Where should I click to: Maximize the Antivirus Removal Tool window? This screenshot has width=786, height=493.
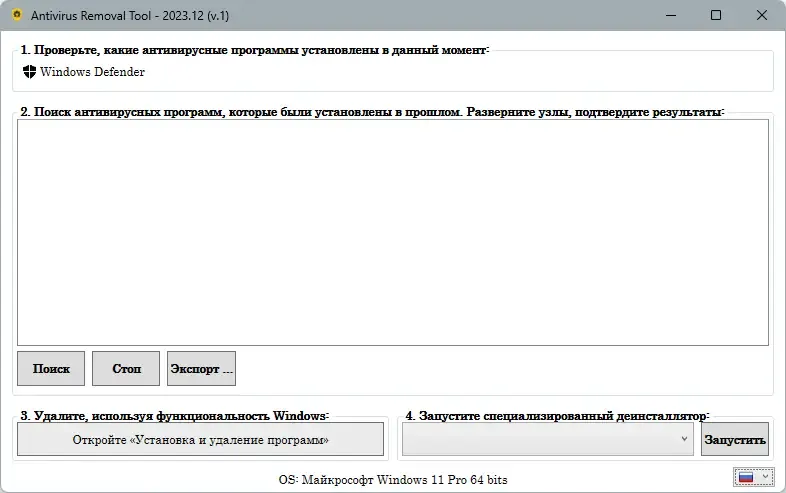point(716,15)
